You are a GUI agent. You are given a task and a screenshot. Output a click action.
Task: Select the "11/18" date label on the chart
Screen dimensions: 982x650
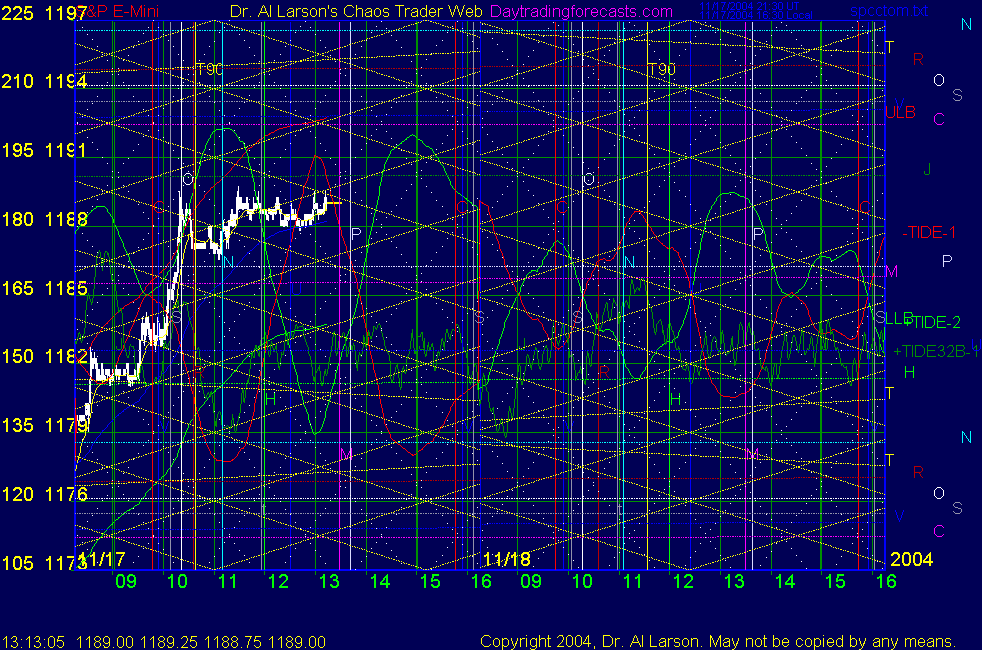tap(507, 559)
